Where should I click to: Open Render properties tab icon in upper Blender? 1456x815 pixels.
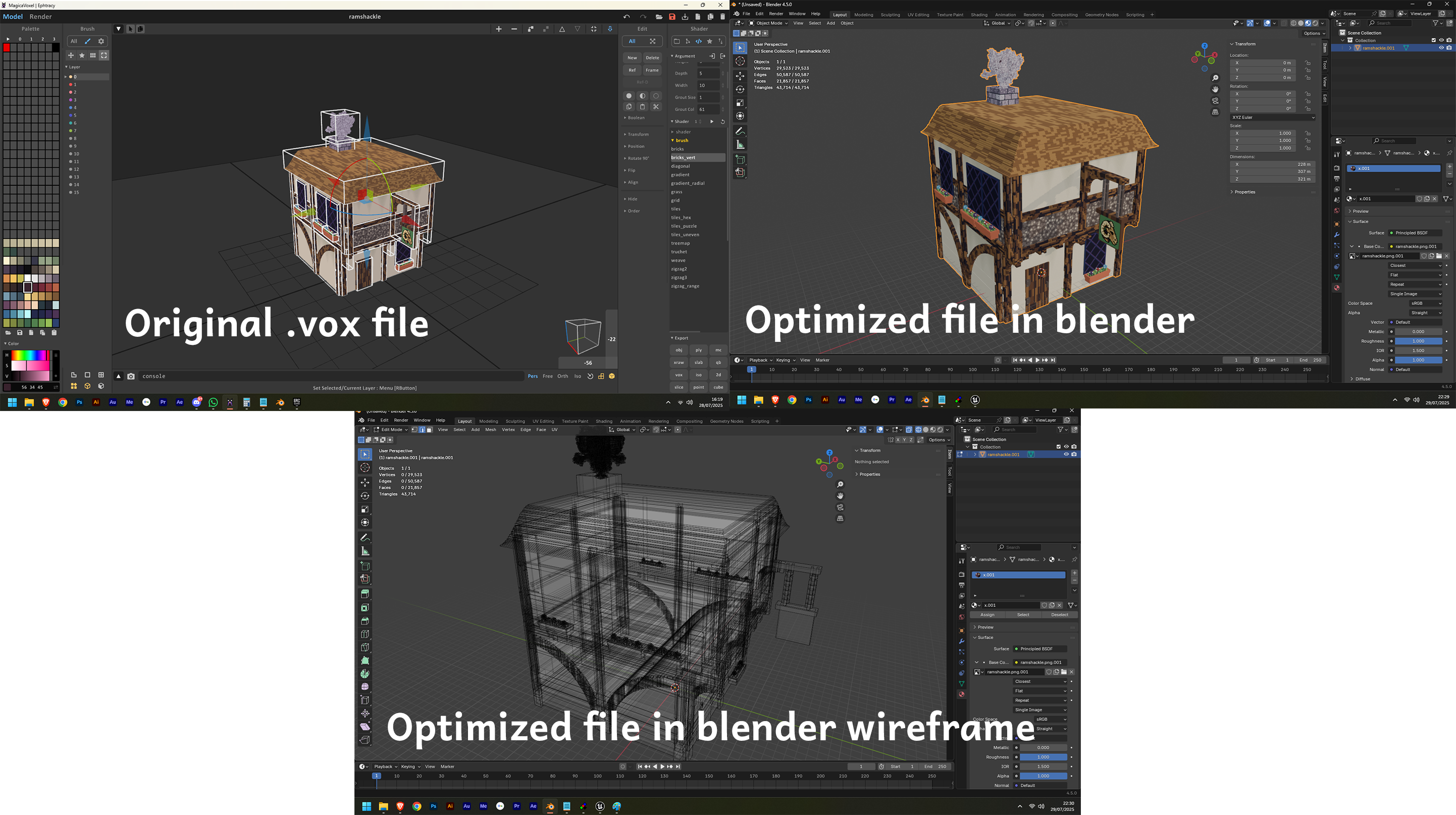(x=1337, y=168)
